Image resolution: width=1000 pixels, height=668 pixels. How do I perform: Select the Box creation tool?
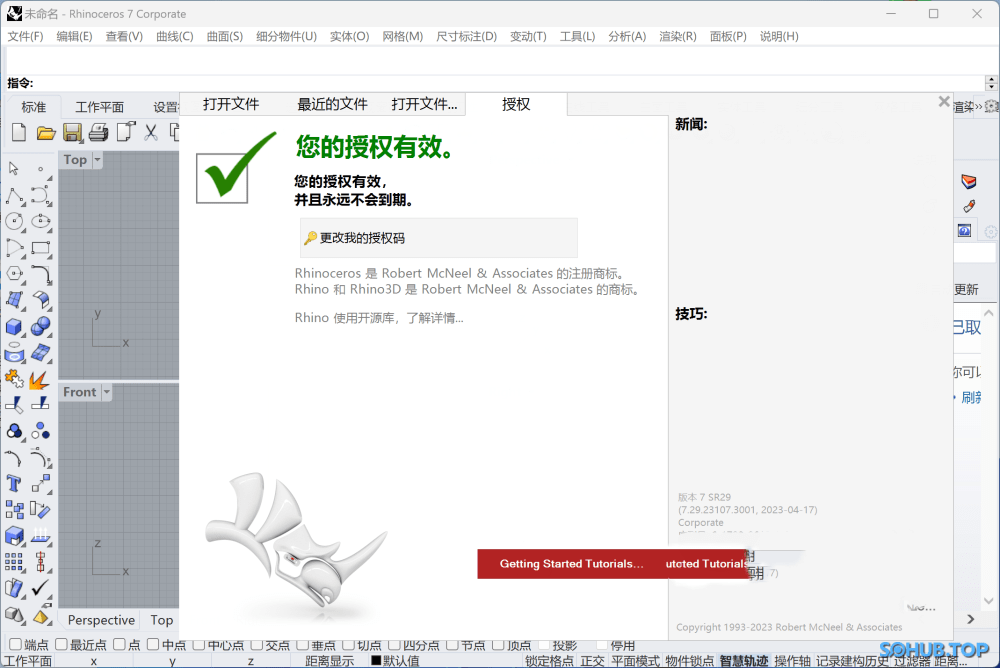click(14, 326)
